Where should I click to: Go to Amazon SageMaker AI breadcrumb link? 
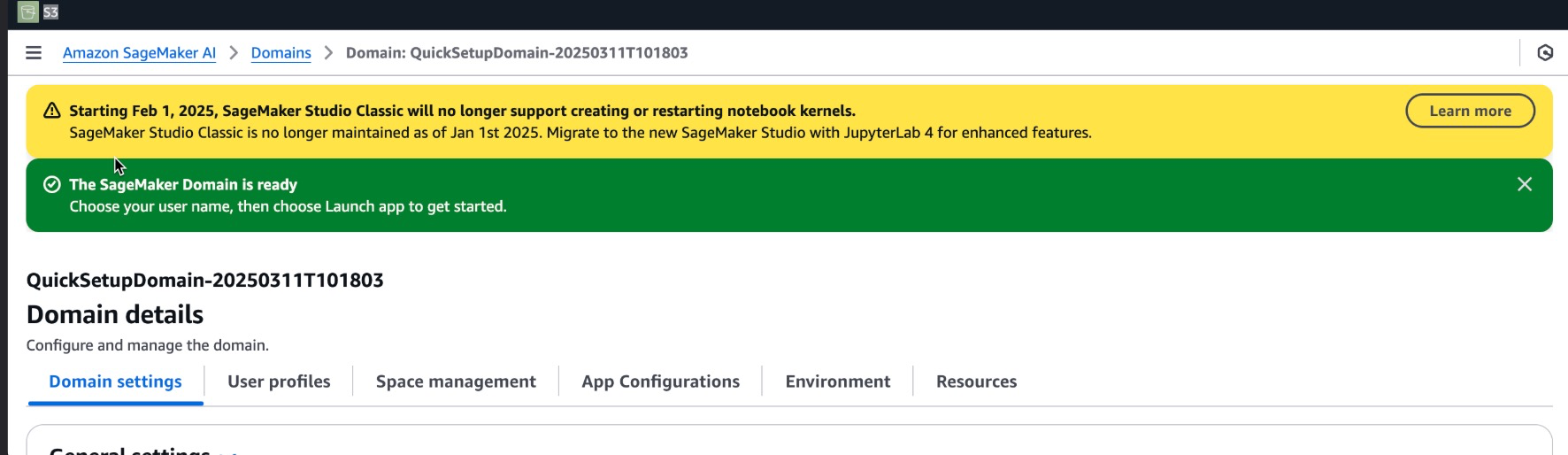139,53
